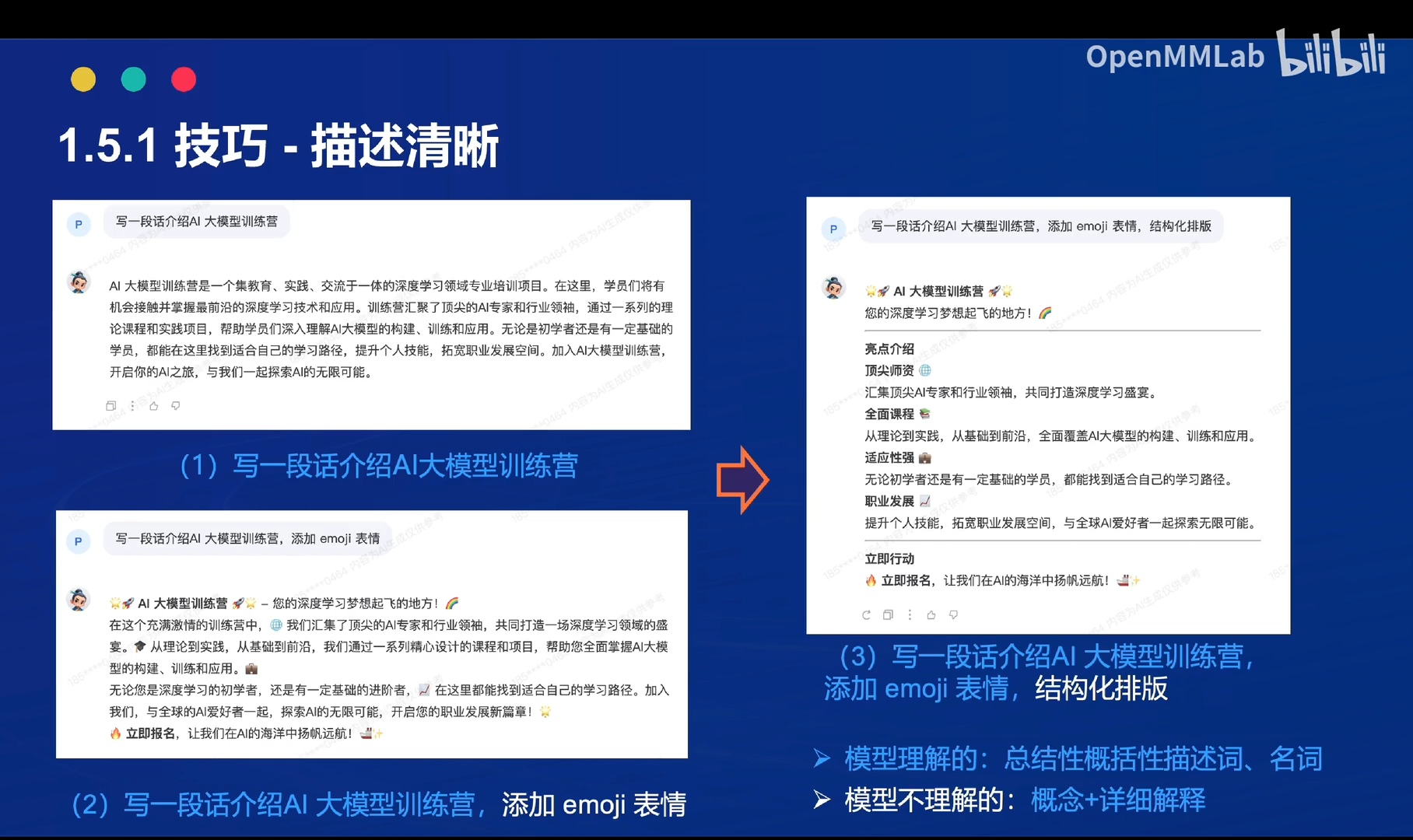Like the structured chat response
The width and height of the screenshot is (1413, 840).
pyautogui.click(x=931, y=614)
